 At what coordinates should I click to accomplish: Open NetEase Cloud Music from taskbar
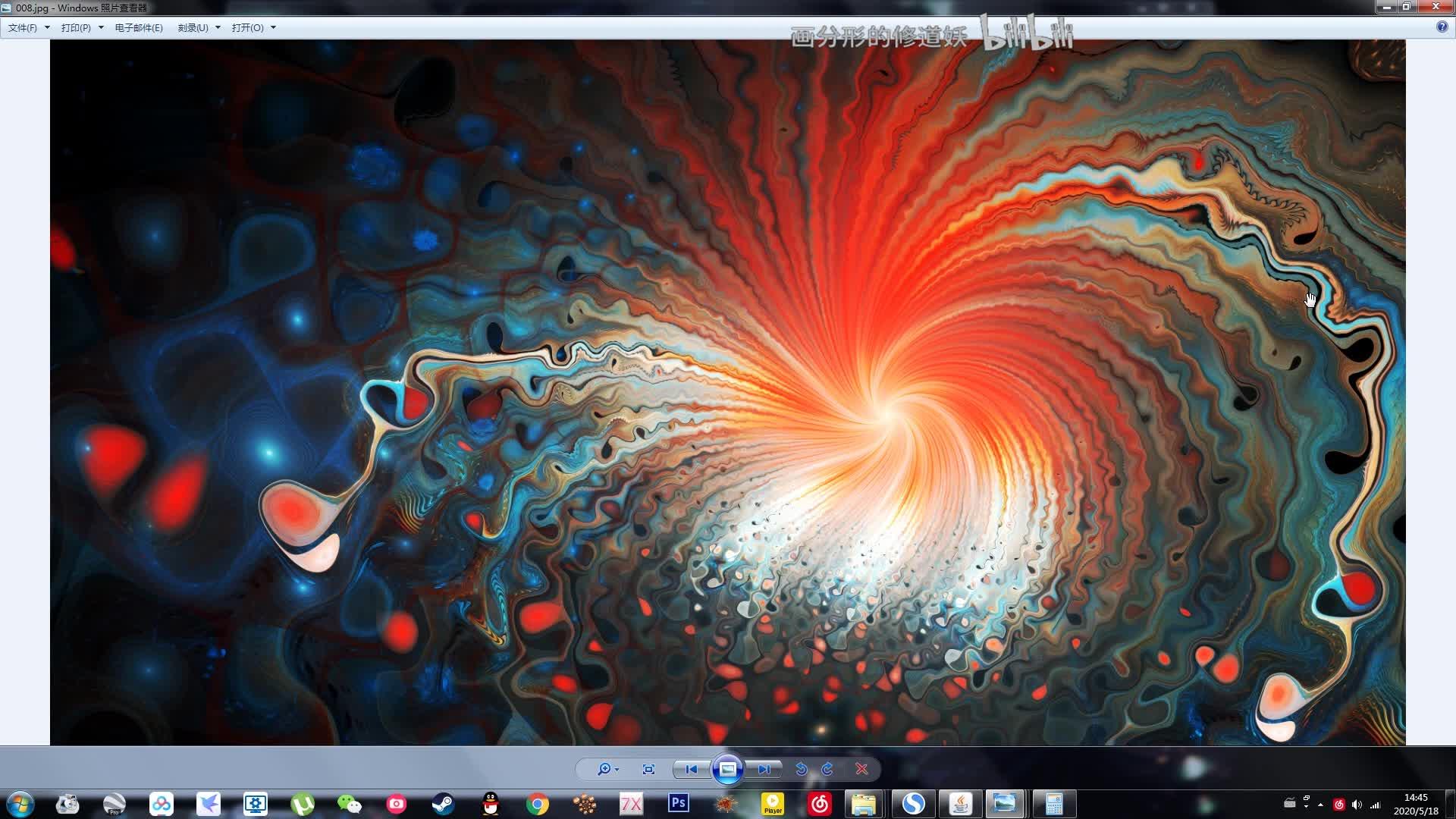click(x=820, y=804)
